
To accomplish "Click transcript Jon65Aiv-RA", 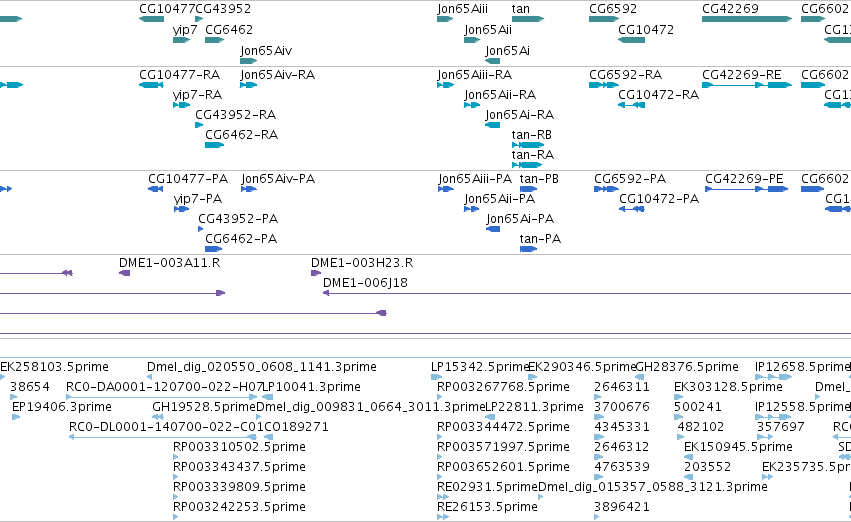I will 277,75.
